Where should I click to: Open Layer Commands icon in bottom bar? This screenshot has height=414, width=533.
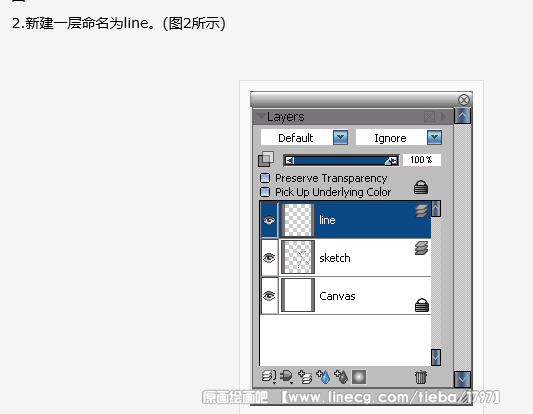click(x=269, y=377)
